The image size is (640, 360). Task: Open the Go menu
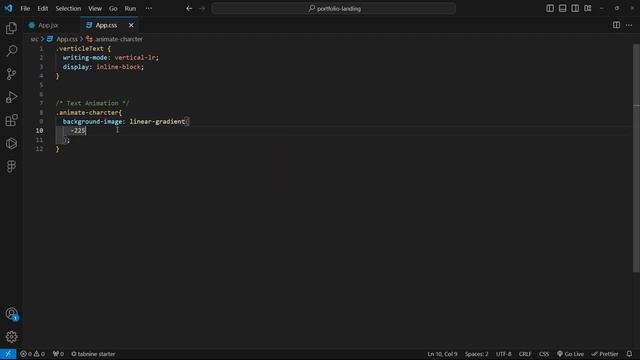click(x=113, y=8)
